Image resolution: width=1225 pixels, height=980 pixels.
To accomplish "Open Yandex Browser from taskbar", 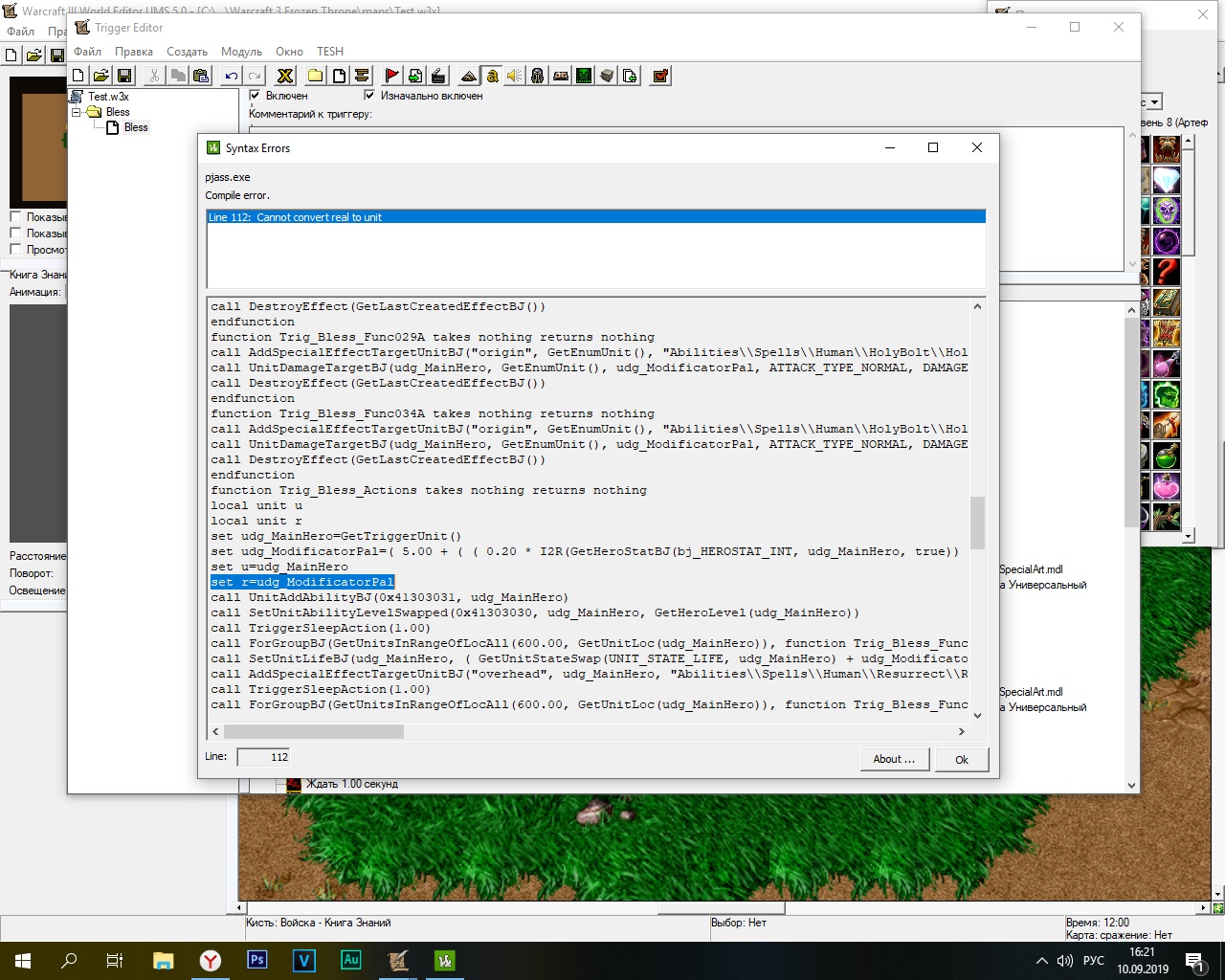I will pos(210,961).
